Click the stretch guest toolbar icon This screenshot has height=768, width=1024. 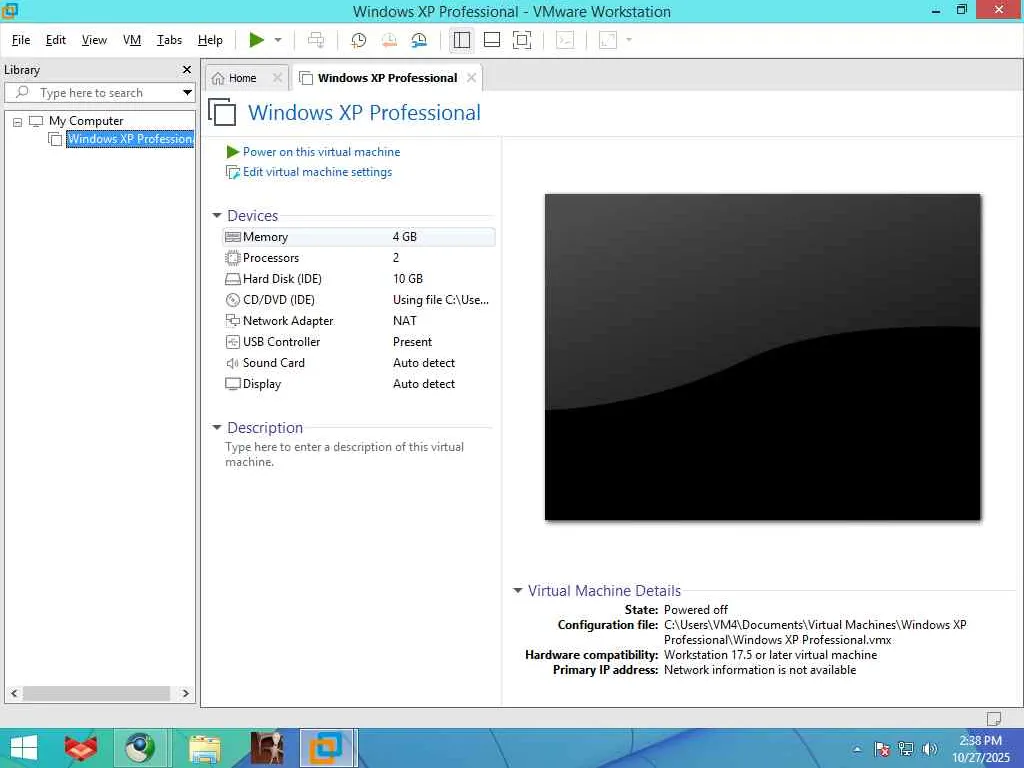pos(608,40)
